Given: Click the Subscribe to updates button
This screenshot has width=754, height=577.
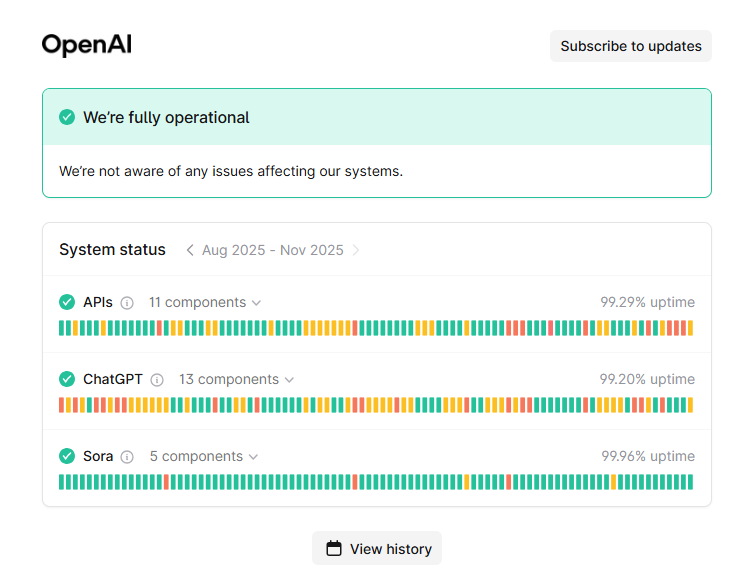Looking at the screenshot, I should click(x=630, y=46).
